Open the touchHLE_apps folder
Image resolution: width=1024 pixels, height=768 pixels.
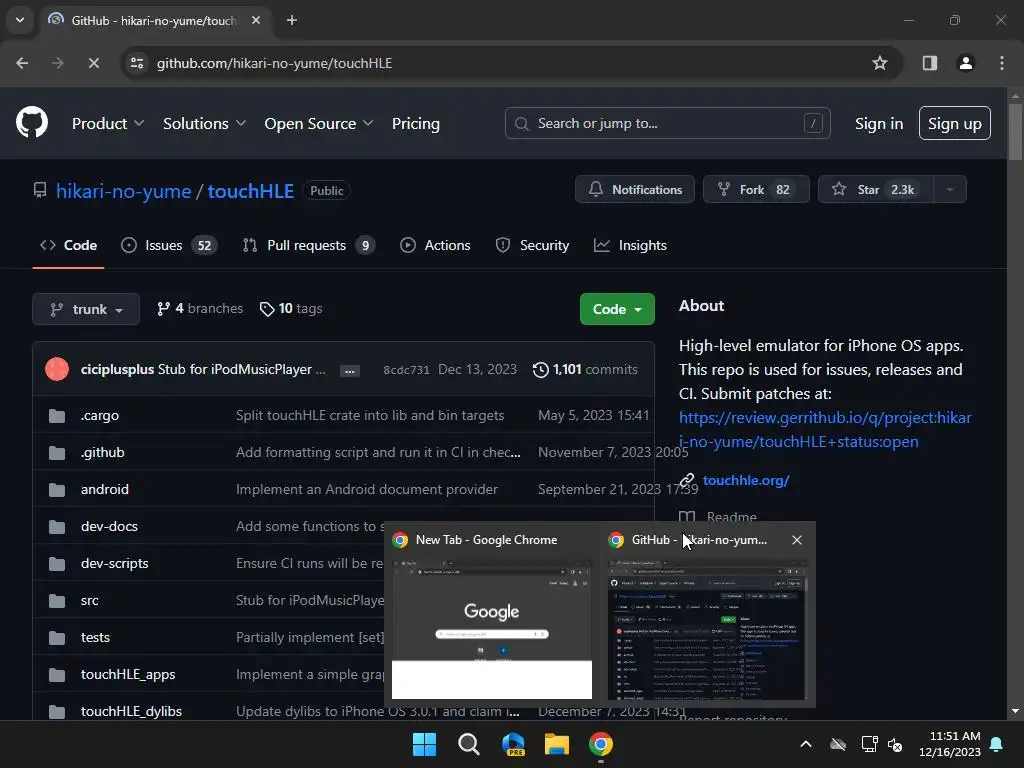(128, 674)
